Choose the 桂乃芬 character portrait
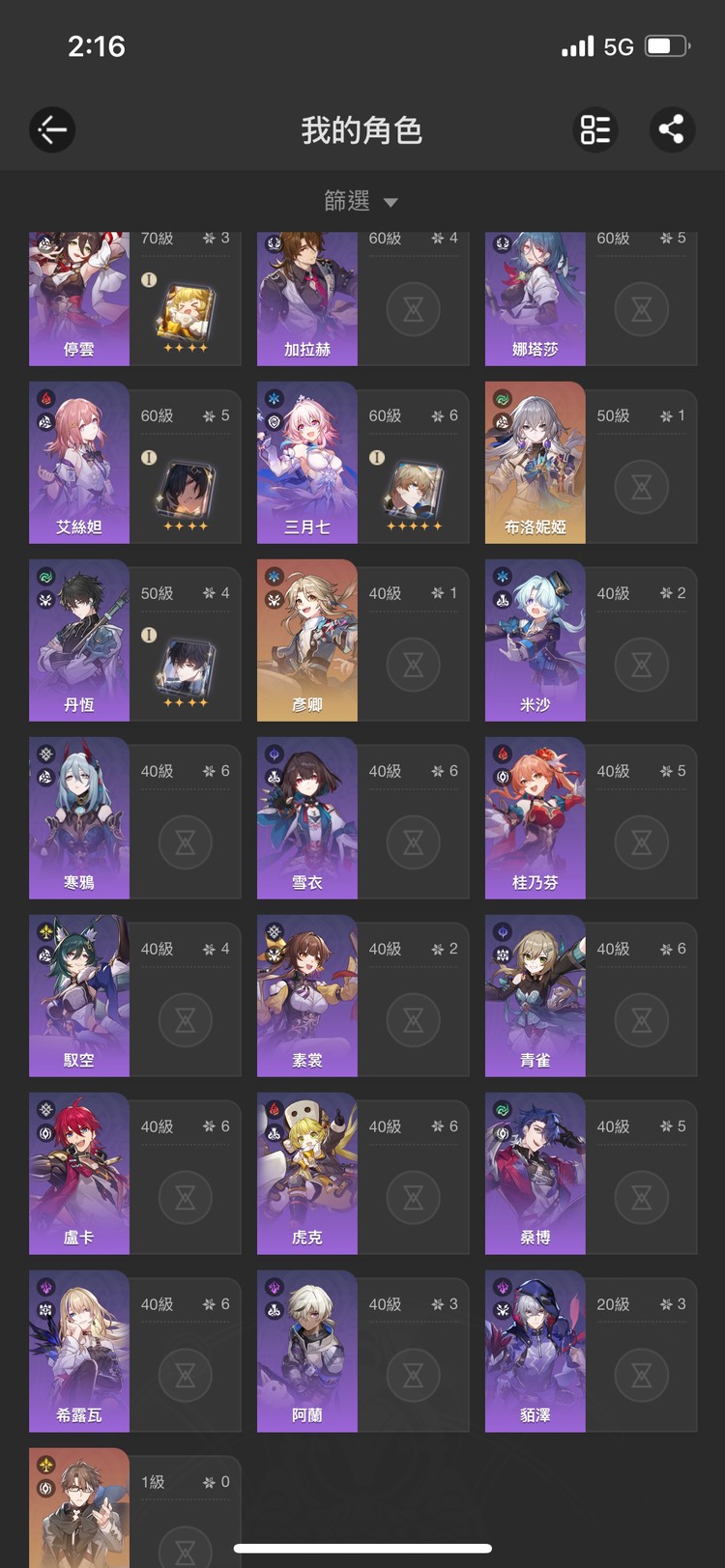Image resolution: width=725 pixels, height=1568 pixels. [x=536, y=817]
